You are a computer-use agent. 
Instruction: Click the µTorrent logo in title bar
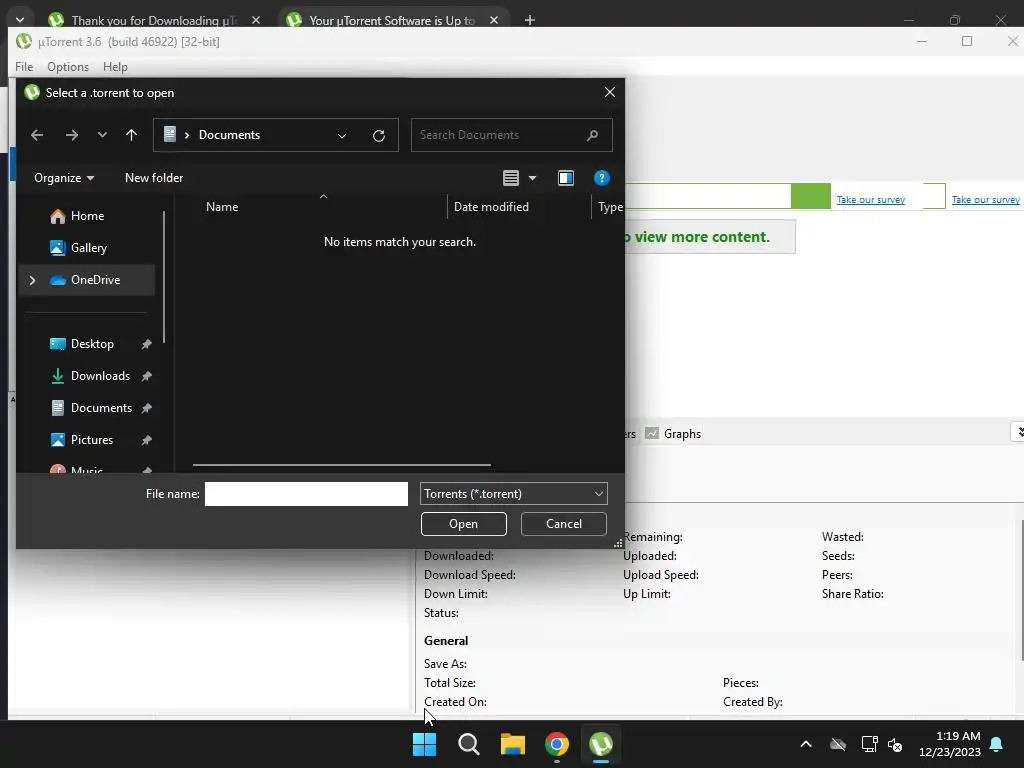[x=24, y=42]
